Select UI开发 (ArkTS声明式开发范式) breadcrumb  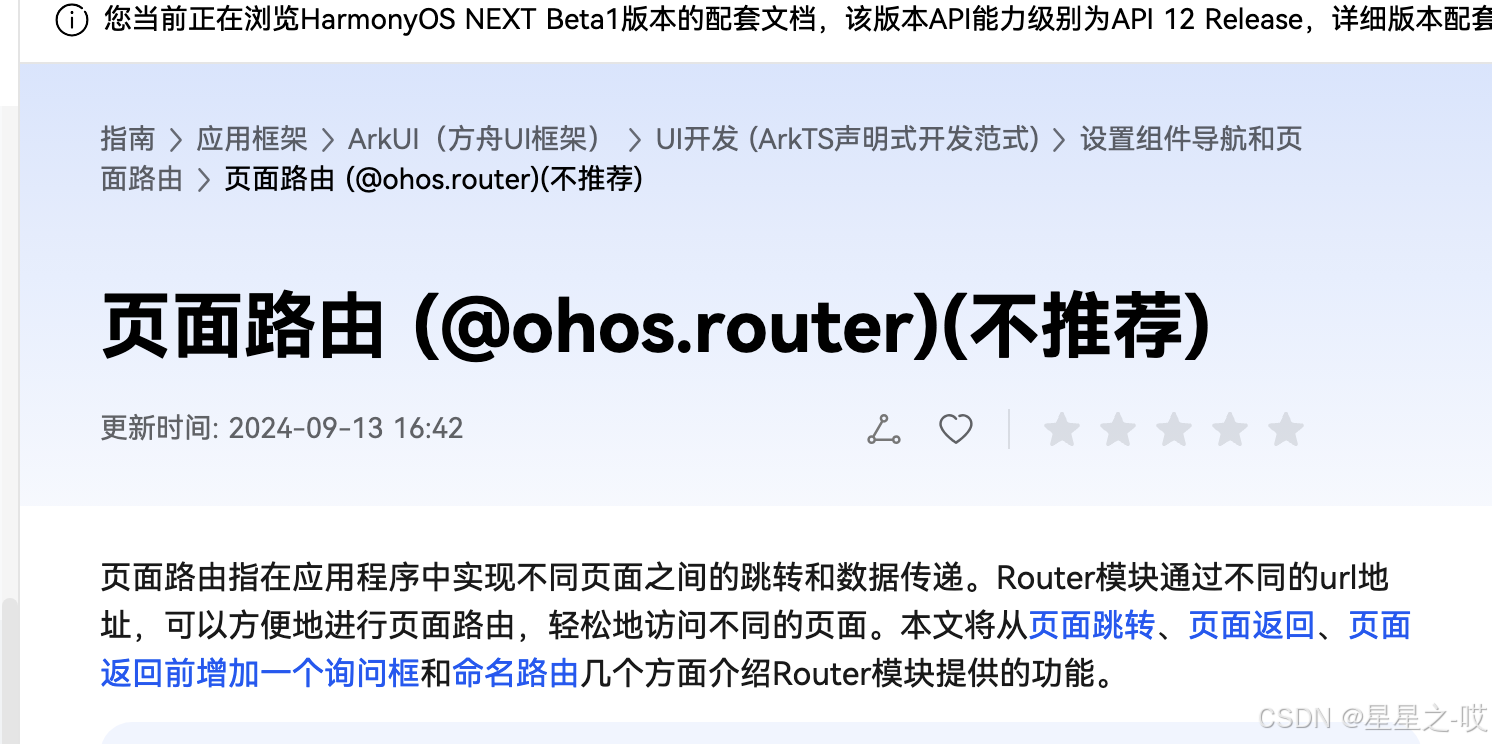click(x=848, y=139)
